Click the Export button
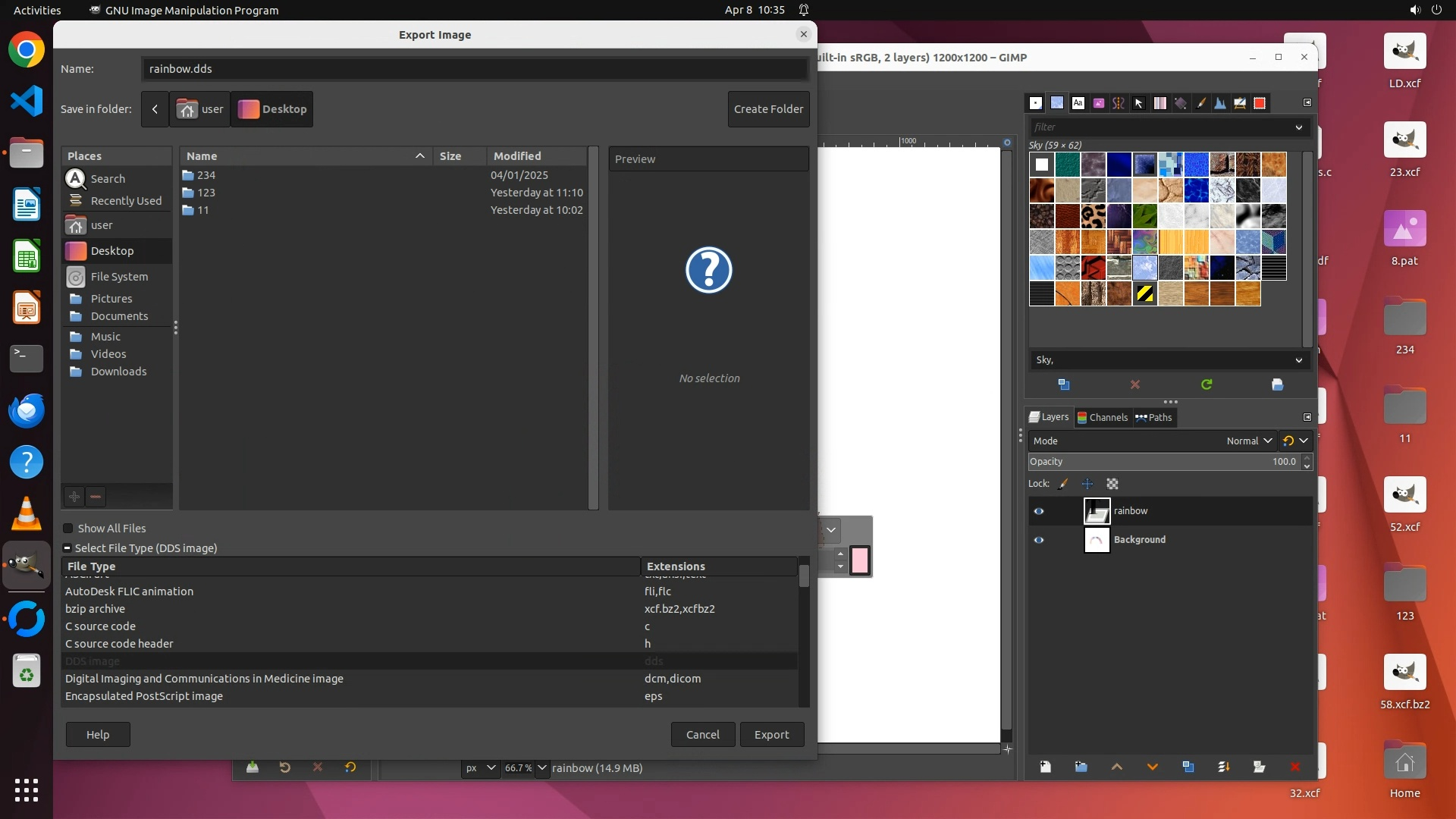 point(771,734)
